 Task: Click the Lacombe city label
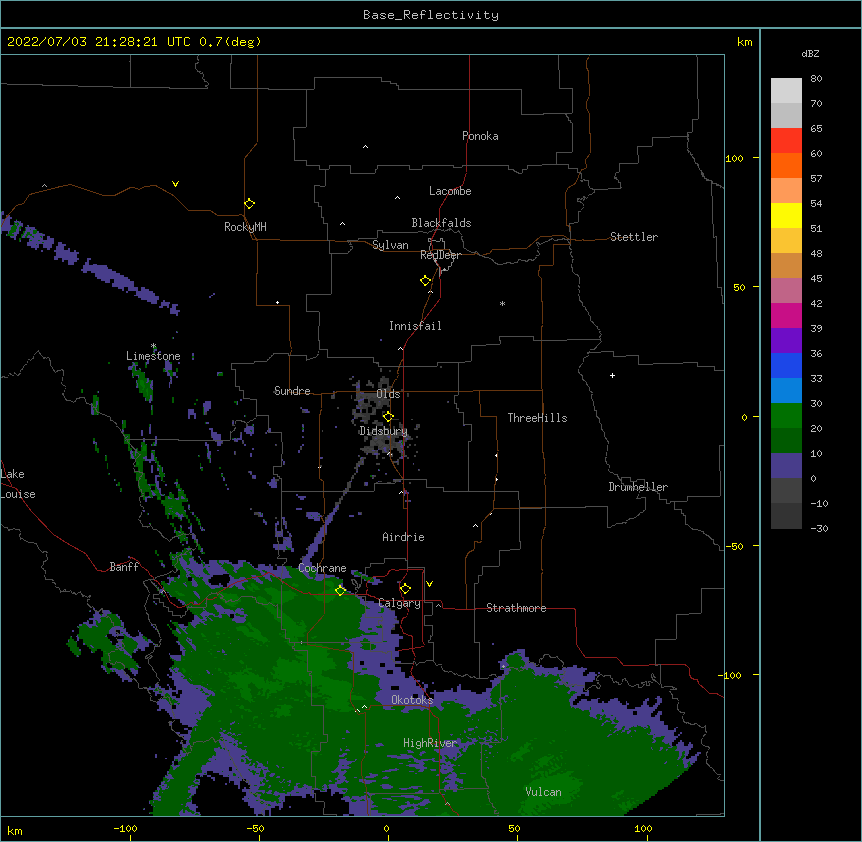pos(450,191)
